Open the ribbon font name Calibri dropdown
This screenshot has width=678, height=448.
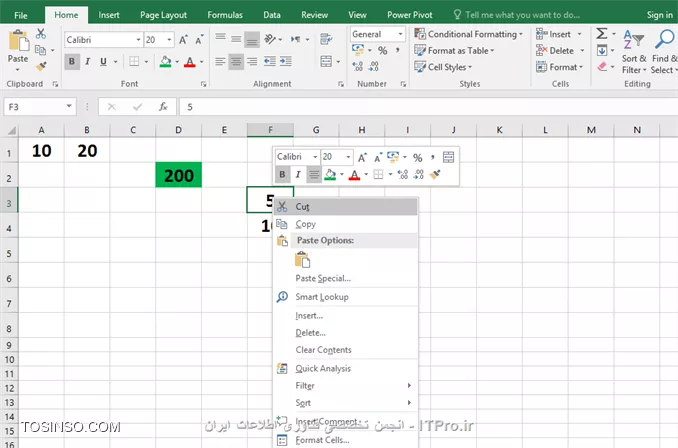[x=138, y=40]
